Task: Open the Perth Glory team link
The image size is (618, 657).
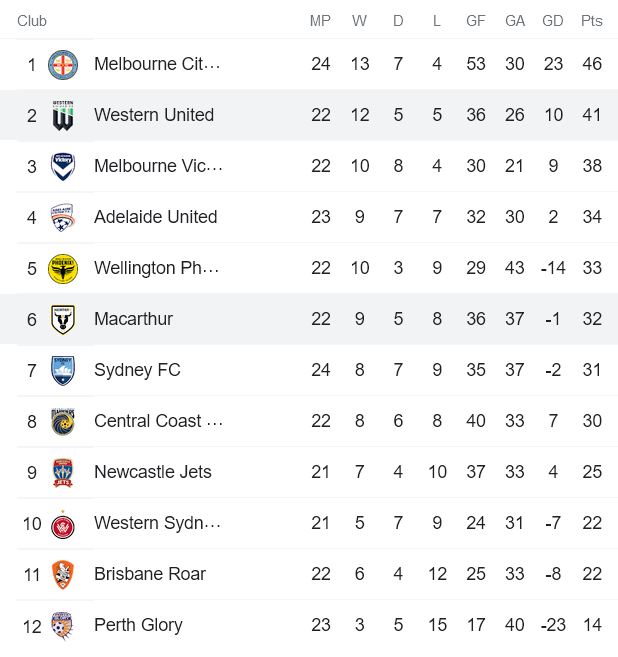Action: coord(138,625)
